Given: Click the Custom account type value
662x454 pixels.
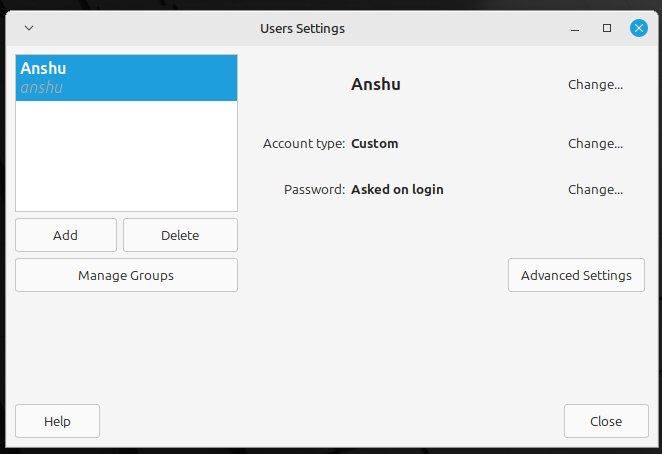Looking at the screenshot, I should point(375,143).
